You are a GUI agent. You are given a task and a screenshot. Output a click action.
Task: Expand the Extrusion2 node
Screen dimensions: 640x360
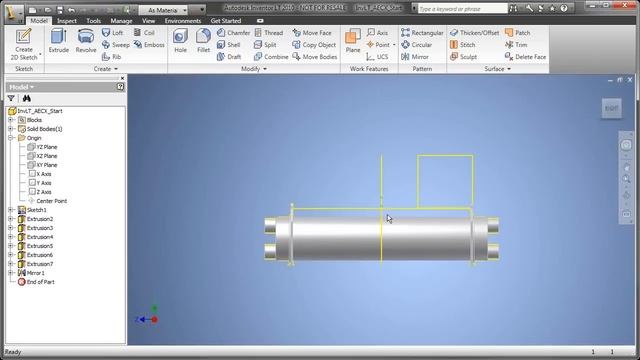pos(11,219)
